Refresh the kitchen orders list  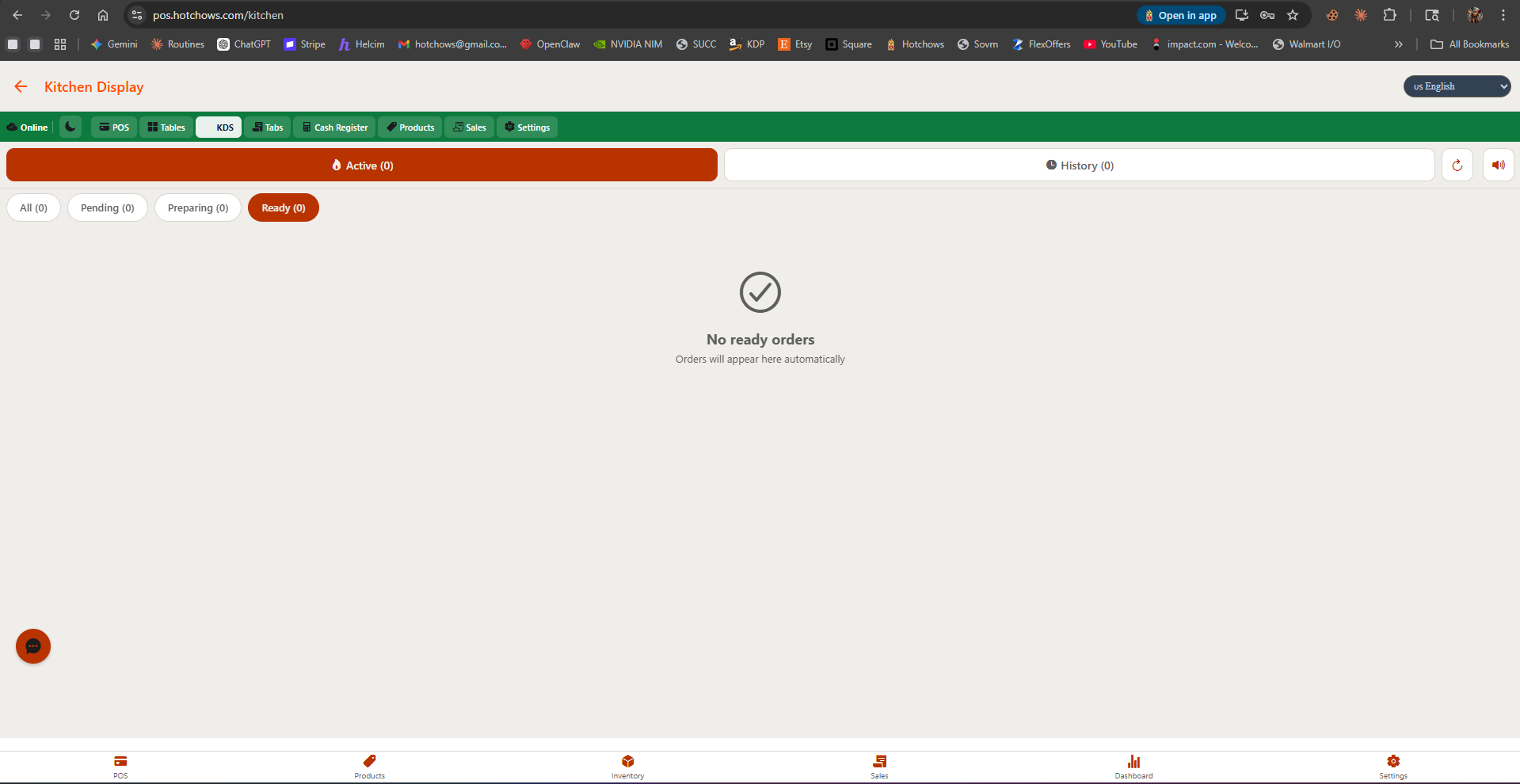pos(1457,165)
